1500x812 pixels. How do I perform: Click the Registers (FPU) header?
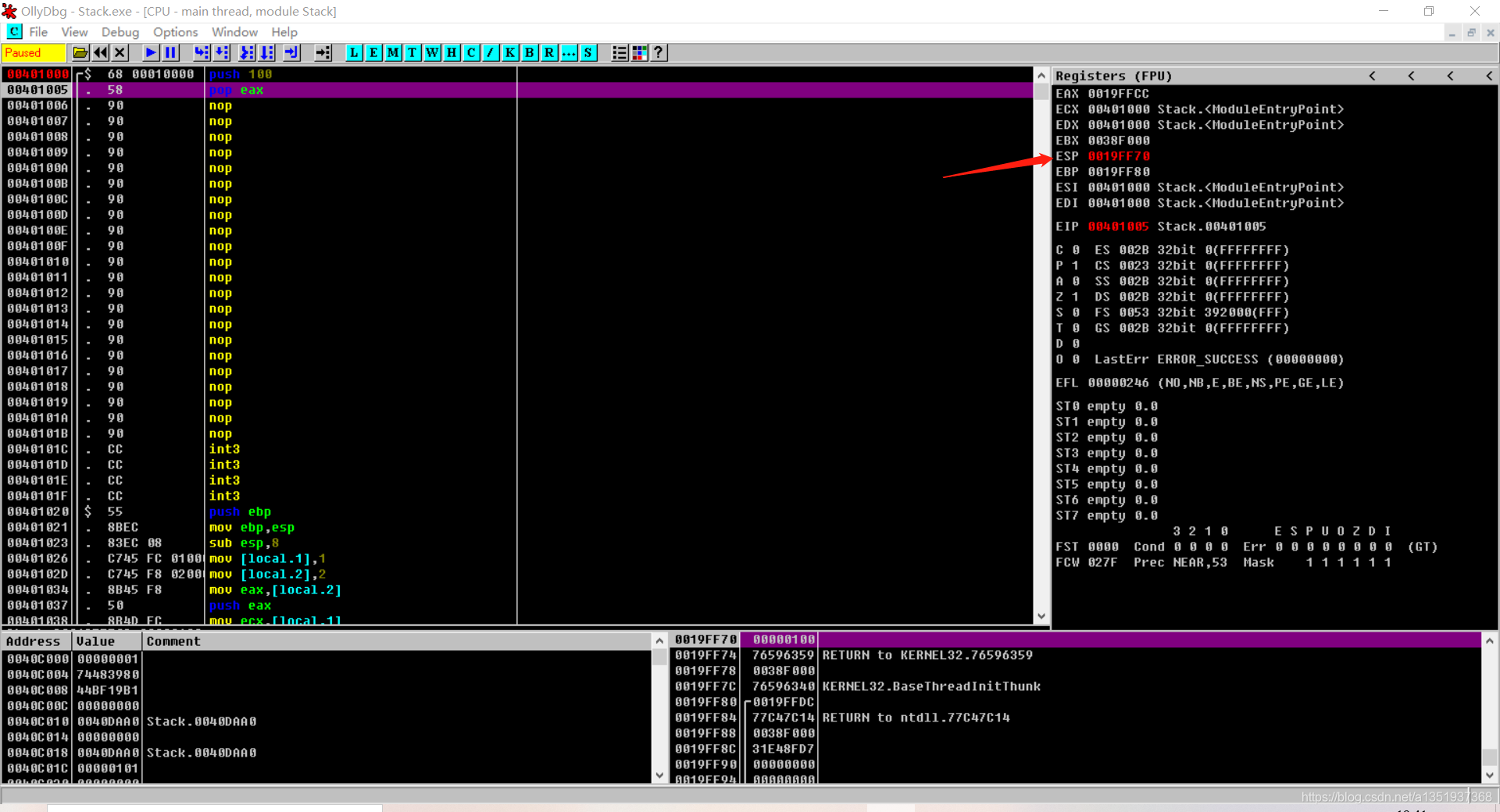[1113, 76]
